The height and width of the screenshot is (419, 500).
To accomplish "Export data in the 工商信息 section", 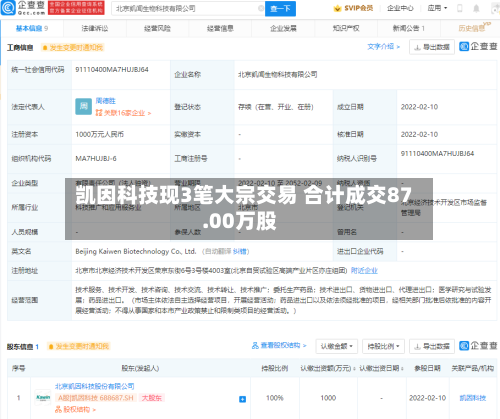I will 432,47.
